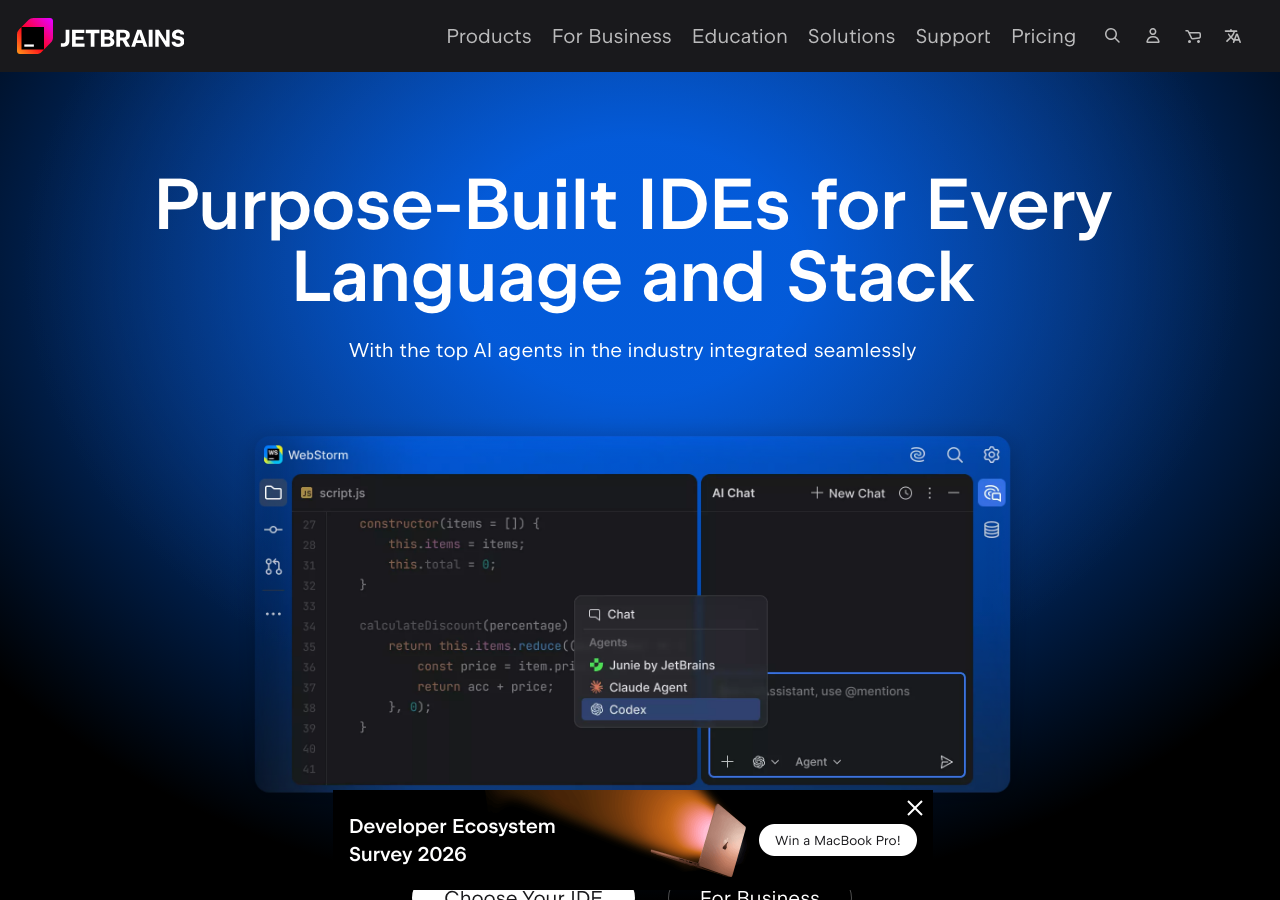The height and width of the screenshot is (900, 1280).
Task: Click the Choose Your IDE button
Action: (x=523, y=895)
